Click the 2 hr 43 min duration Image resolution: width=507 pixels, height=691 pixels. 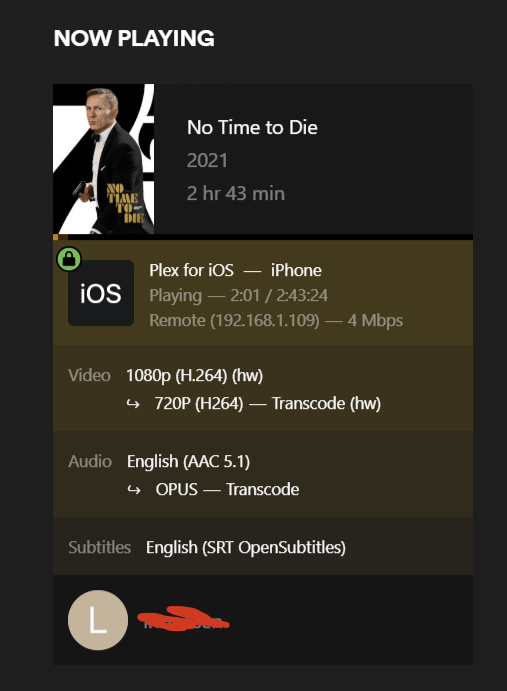click(236, 193)
